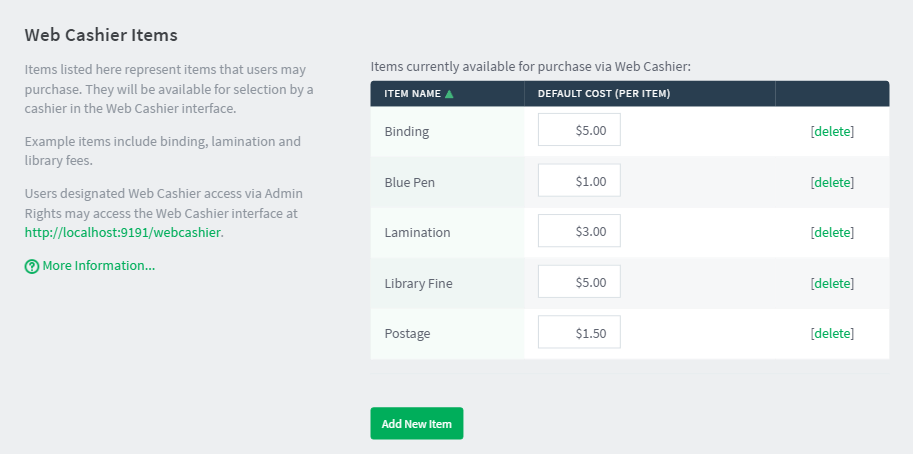
Task: Open the localhost webcashier URL link
Action: pos(122,232)
